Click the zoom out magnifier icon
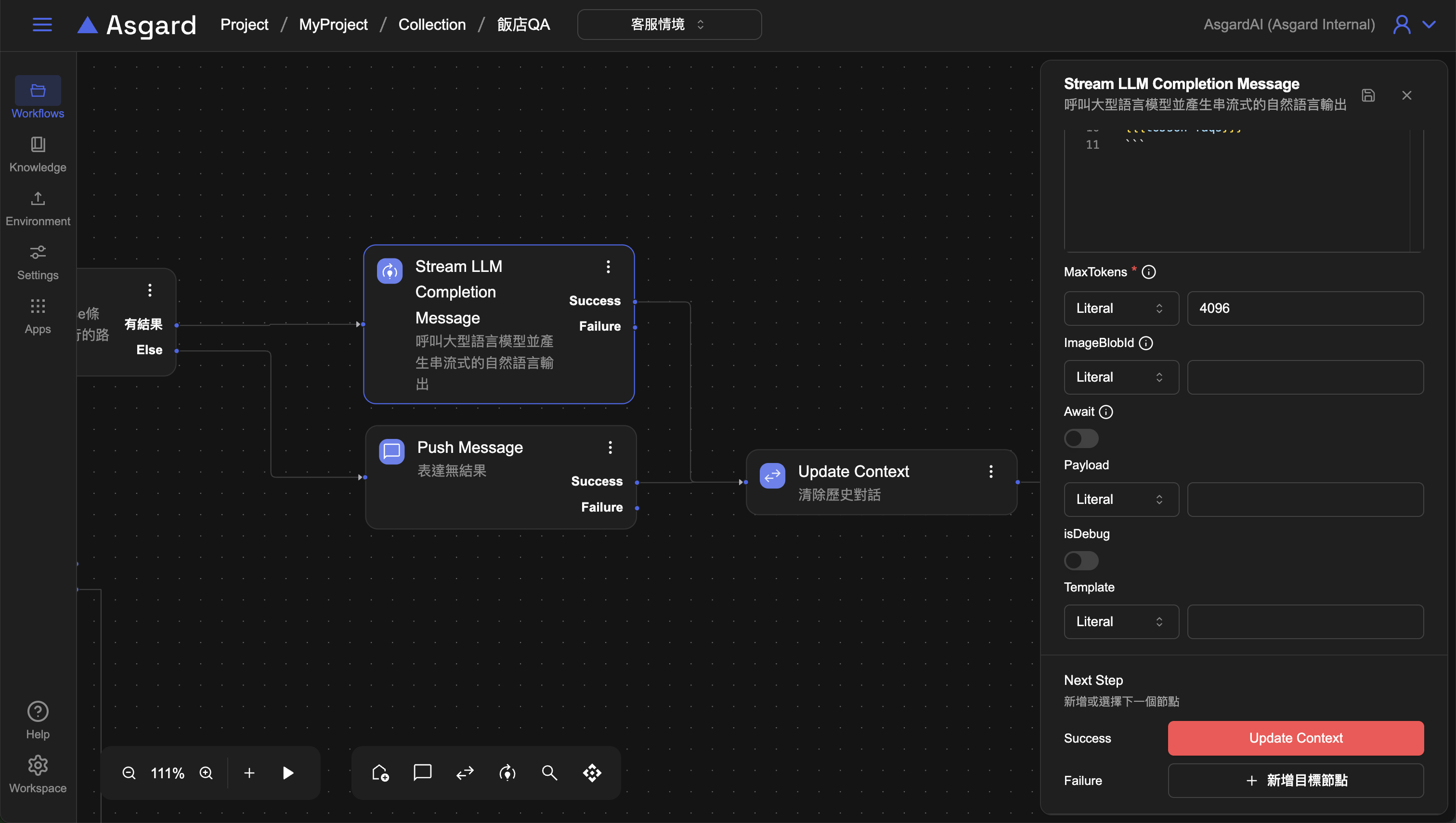The width and height of the screenshot is (1456, 823). (129, 772)
